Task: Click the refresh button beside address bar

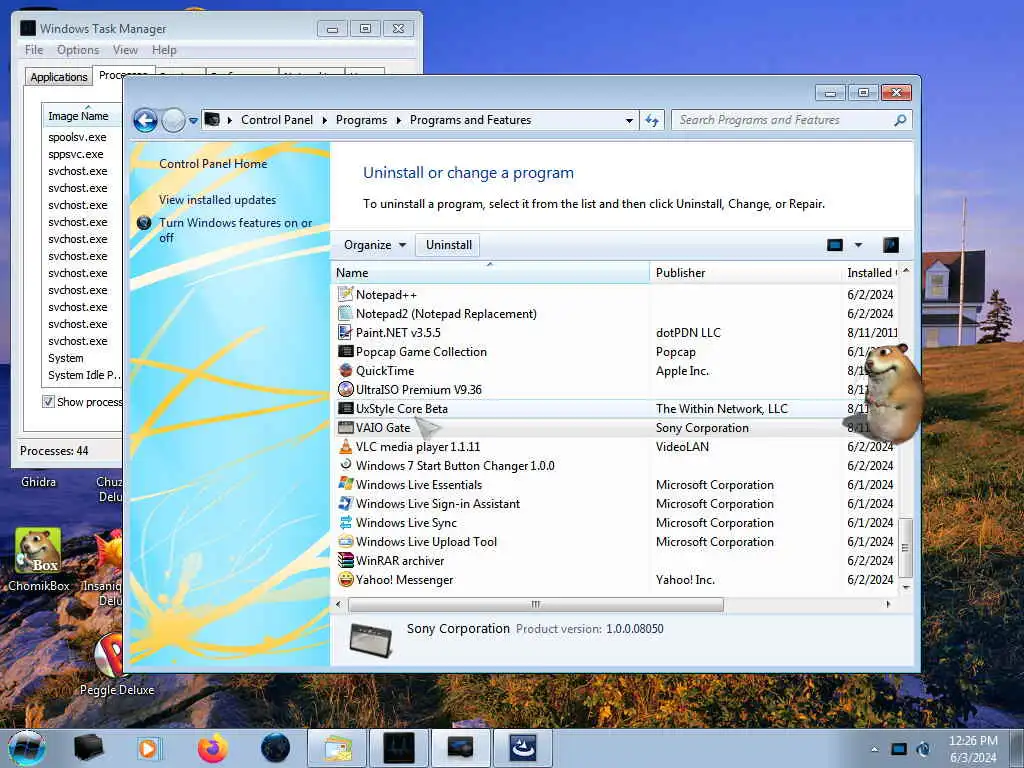Action: 652,120
